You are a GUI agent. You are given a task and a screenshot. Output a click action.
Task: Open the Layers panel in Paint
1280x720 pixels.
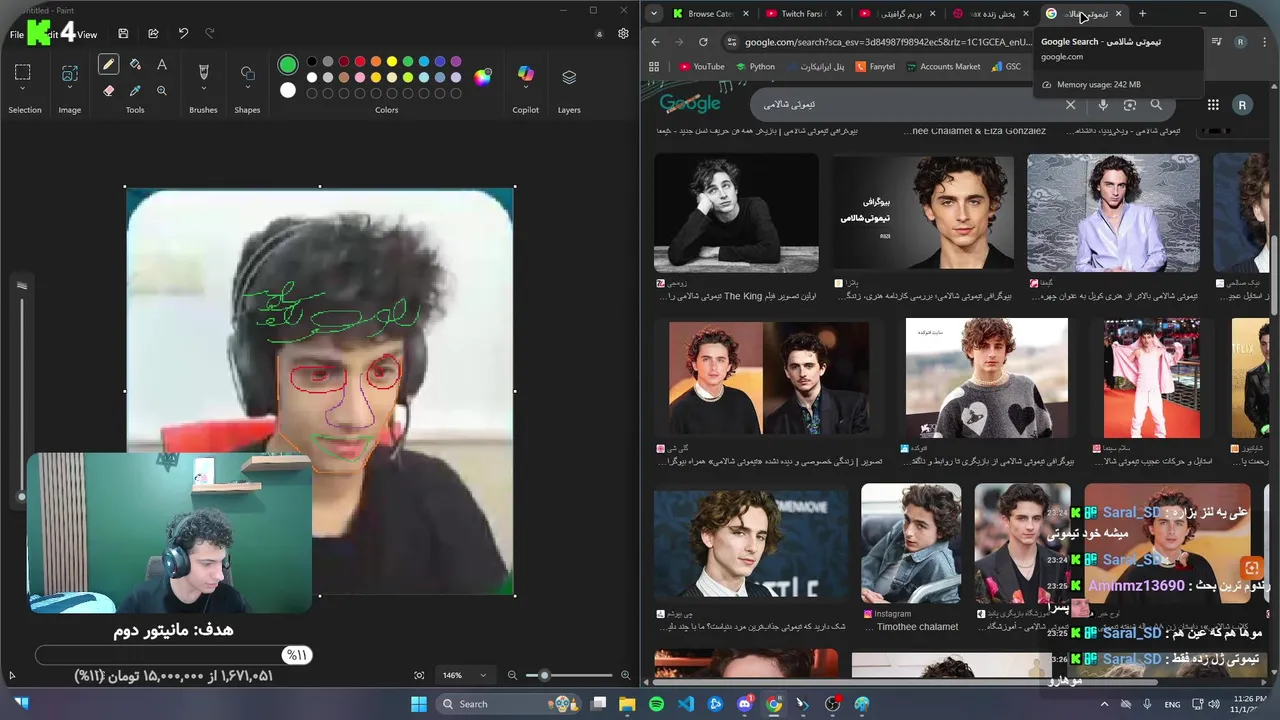point(569,77)
